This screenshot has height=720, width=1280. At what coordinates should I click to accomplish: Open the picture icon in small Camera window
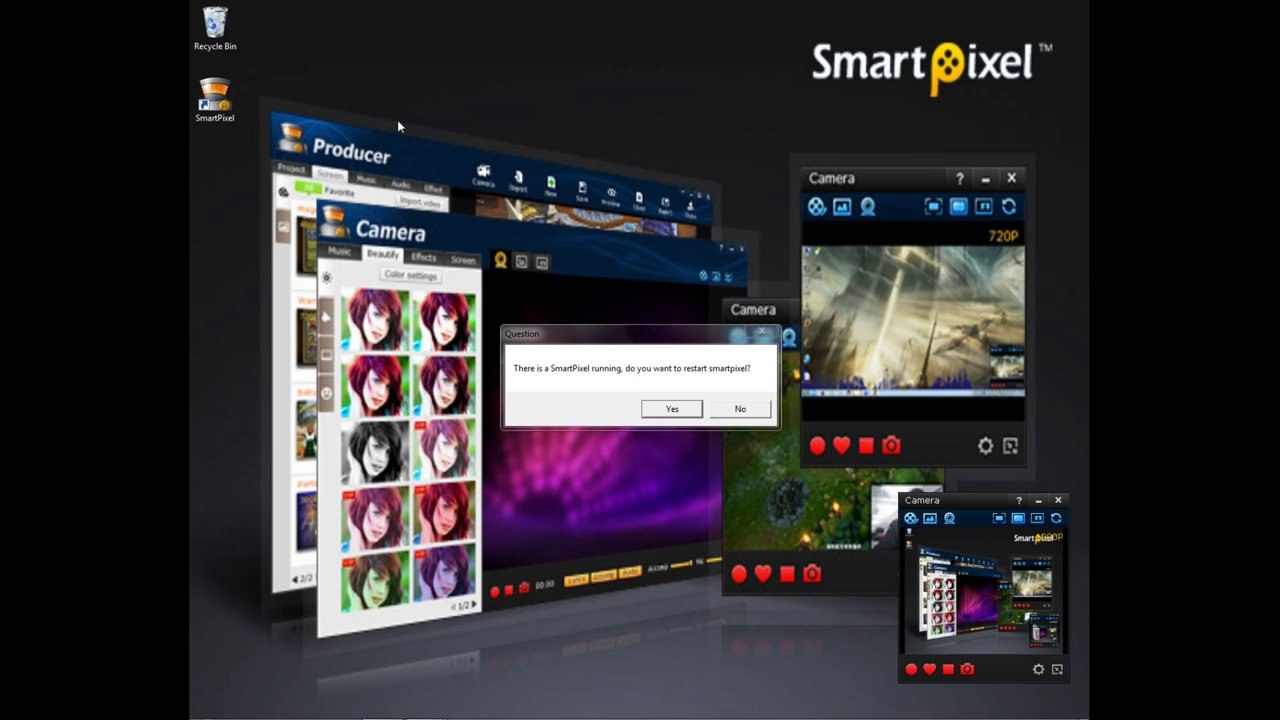click(x=930, y=518)
